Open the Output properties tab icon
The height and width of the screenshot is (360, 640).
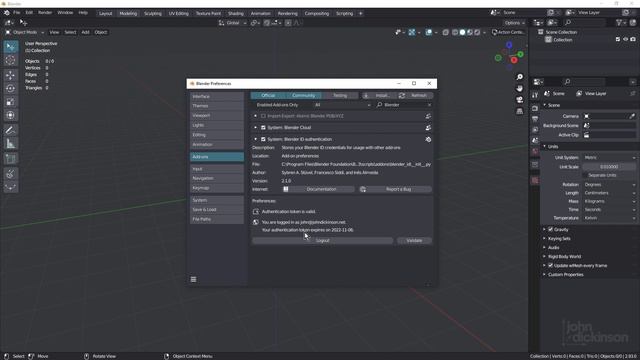point(535,119)
